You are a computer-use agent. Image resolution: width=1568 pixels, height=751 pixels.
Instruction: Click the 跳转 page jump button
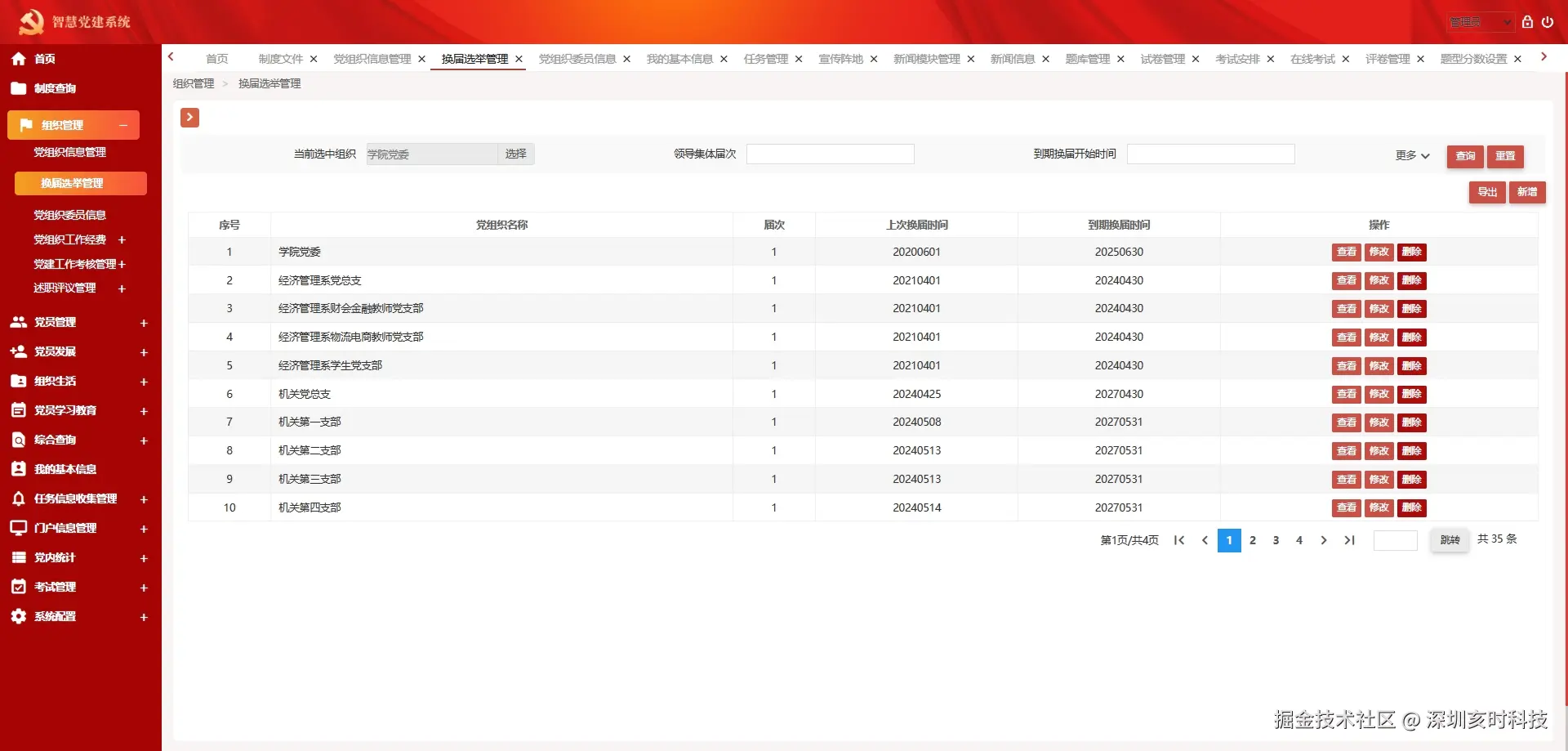tap(1450, 540)
